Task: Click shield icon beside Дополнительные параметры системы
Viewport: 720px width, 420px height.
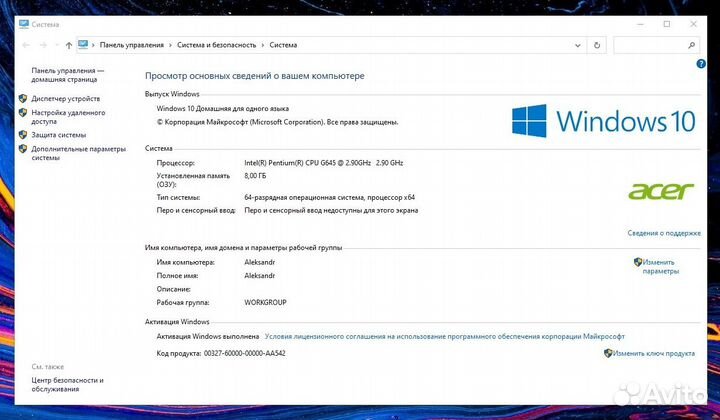Action: coord(23,149)
